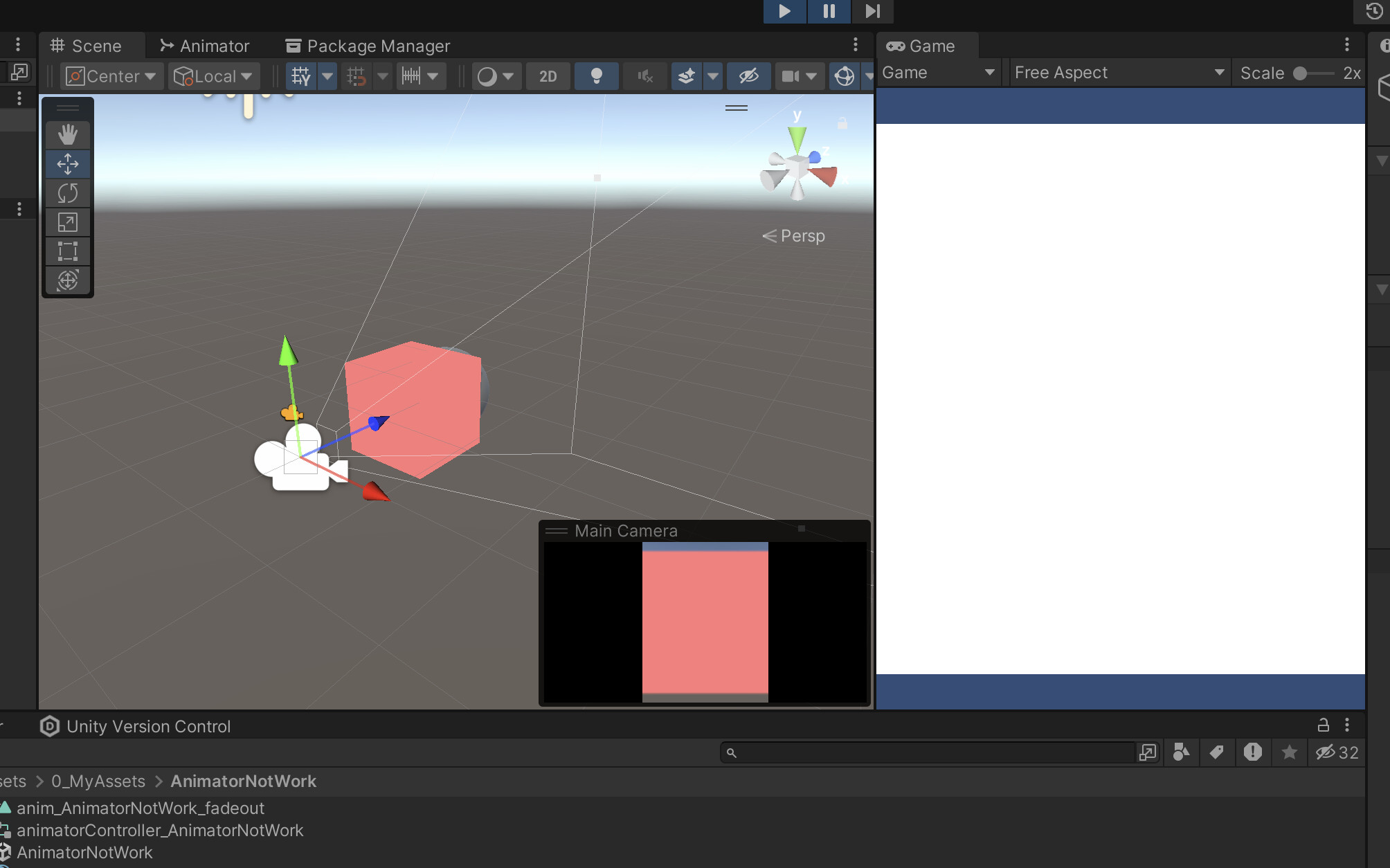The width and height of the screenshot is (1390, 868).
Task: Open search by type in Project browser
Action: point(1181,752)
